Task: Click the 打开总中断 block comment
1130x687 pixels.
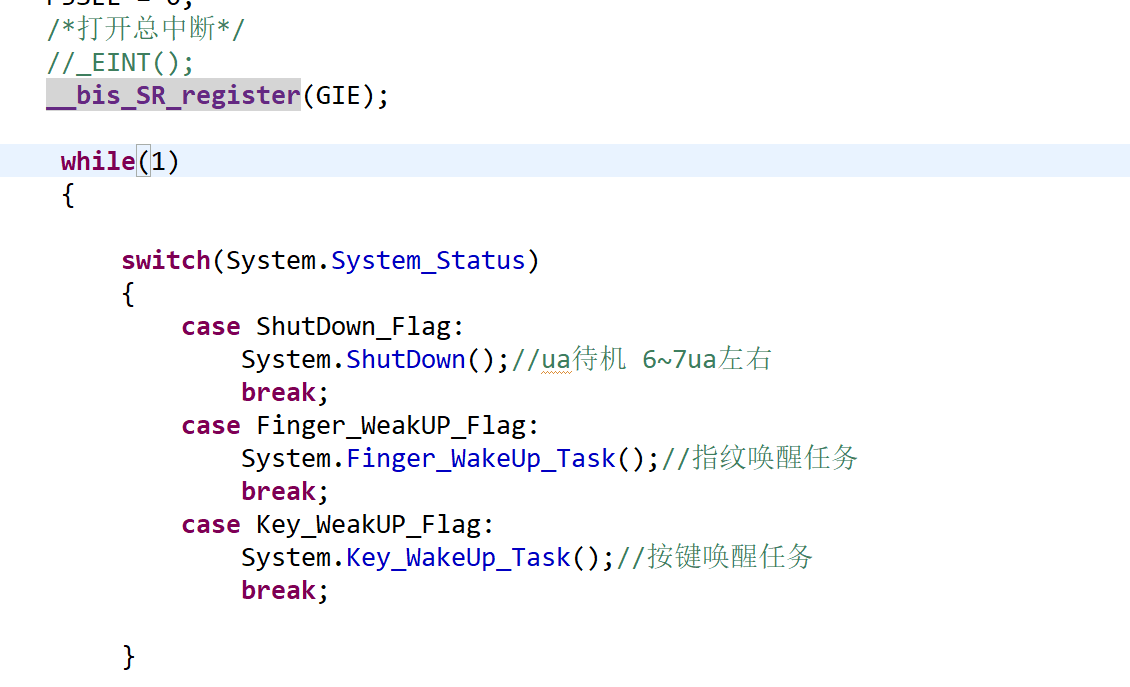Action: click(145, 29)
